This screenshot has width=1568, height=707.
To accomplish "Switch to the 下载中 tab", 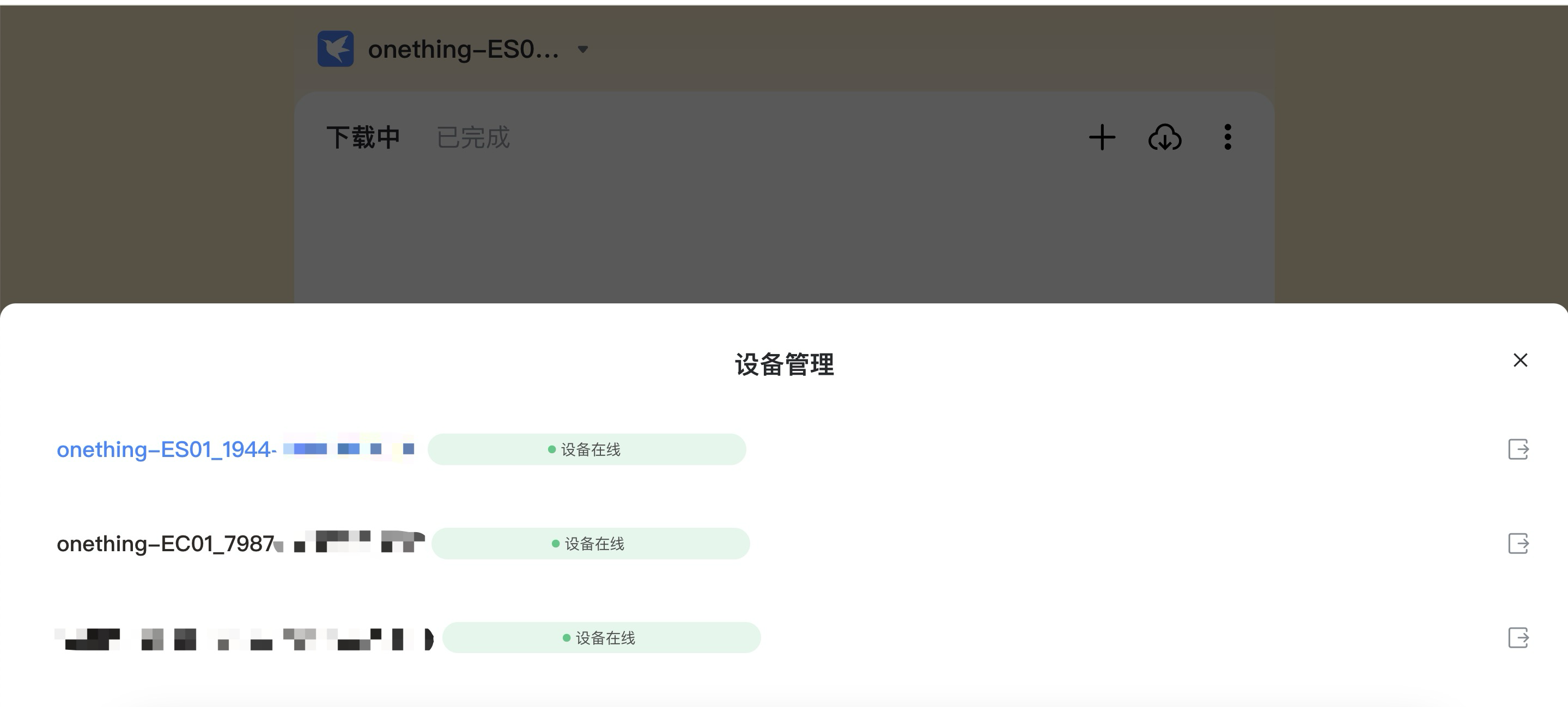I will point(363,137).
